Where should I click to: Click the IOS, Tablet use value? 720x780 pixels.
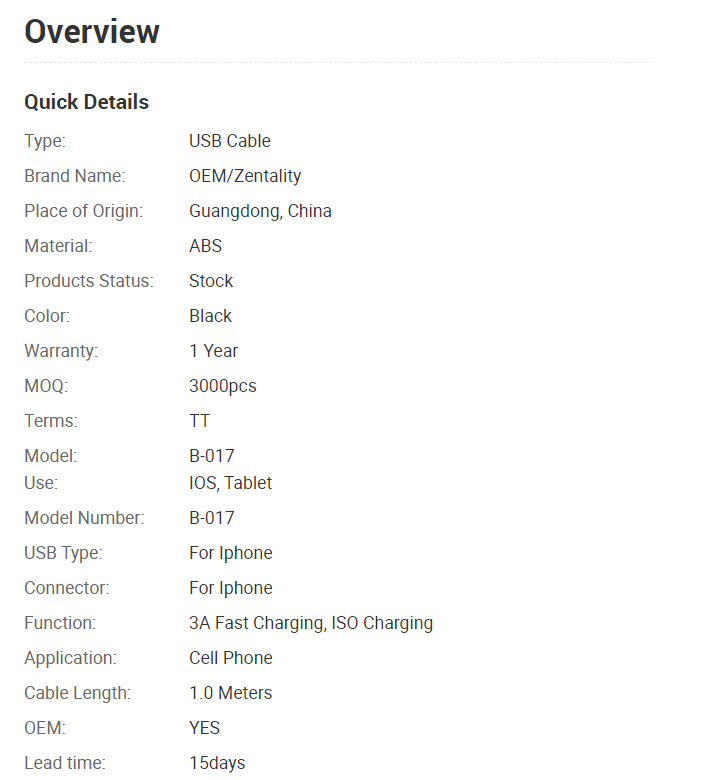pos(230,483)
